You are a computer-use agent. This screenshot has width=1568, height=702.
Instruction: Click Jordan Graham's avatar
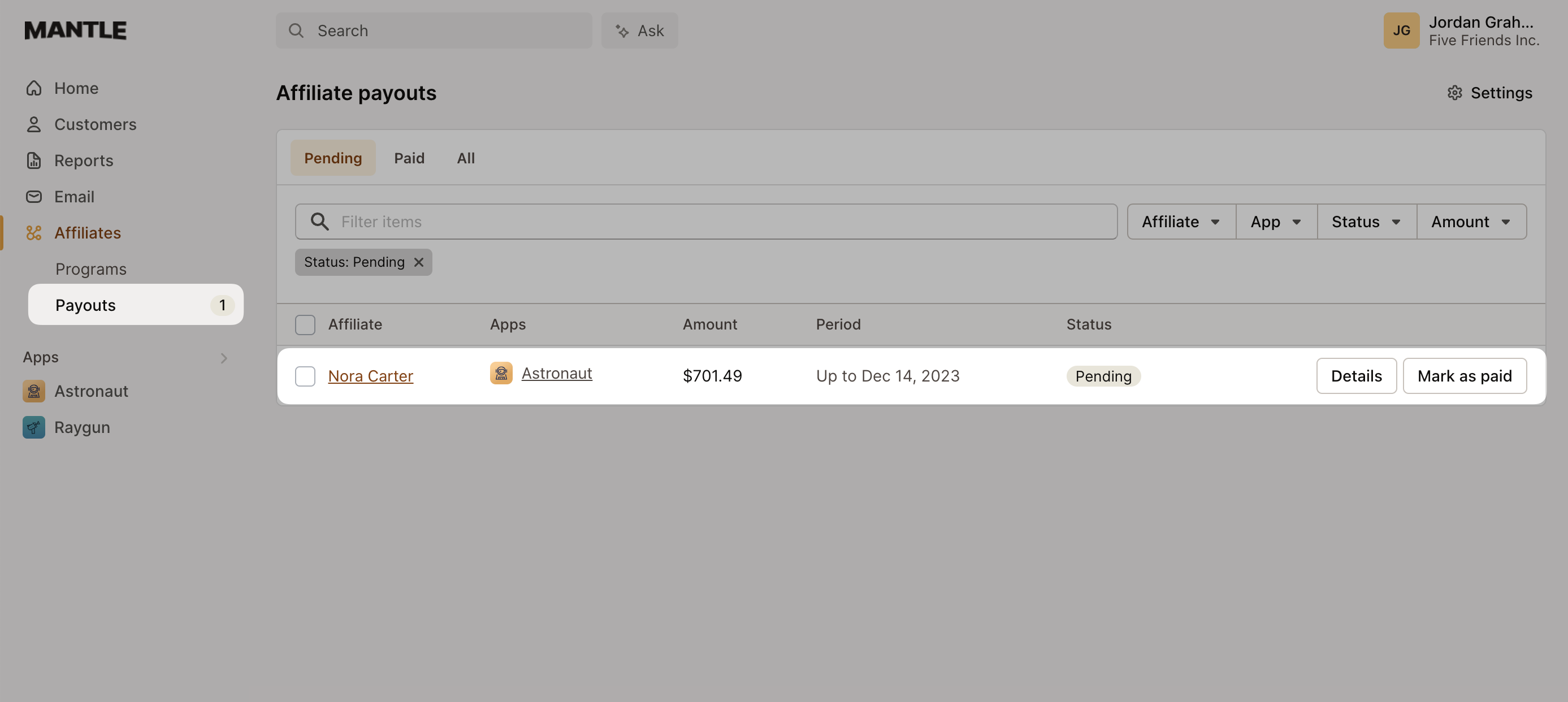pos(1402,30)
